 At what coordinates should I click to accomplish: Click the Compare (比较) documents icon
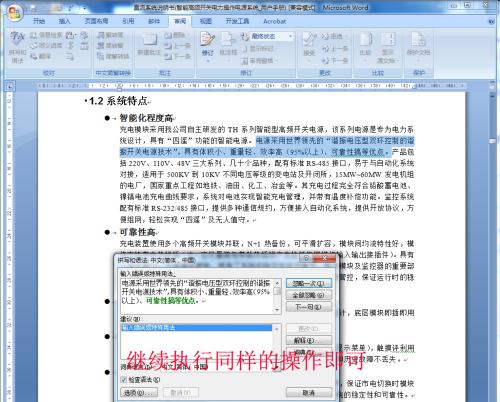coord(366,44)
